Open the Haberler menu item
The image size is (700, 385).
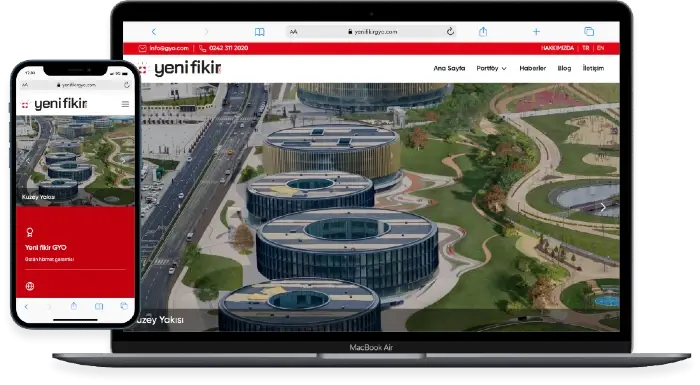[533, 68]
